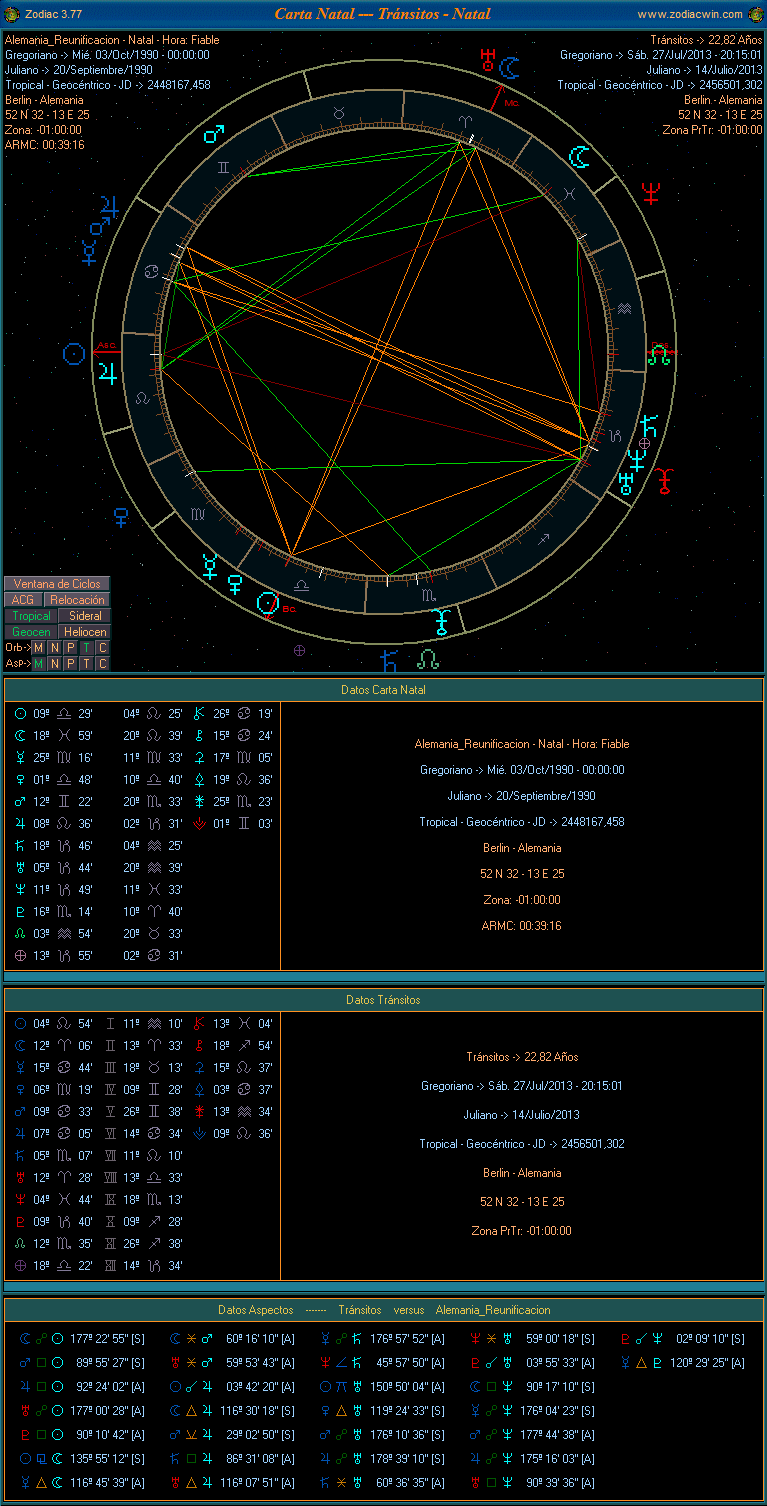
Task: Open Ventana de Ciclos
Action: 57,584
